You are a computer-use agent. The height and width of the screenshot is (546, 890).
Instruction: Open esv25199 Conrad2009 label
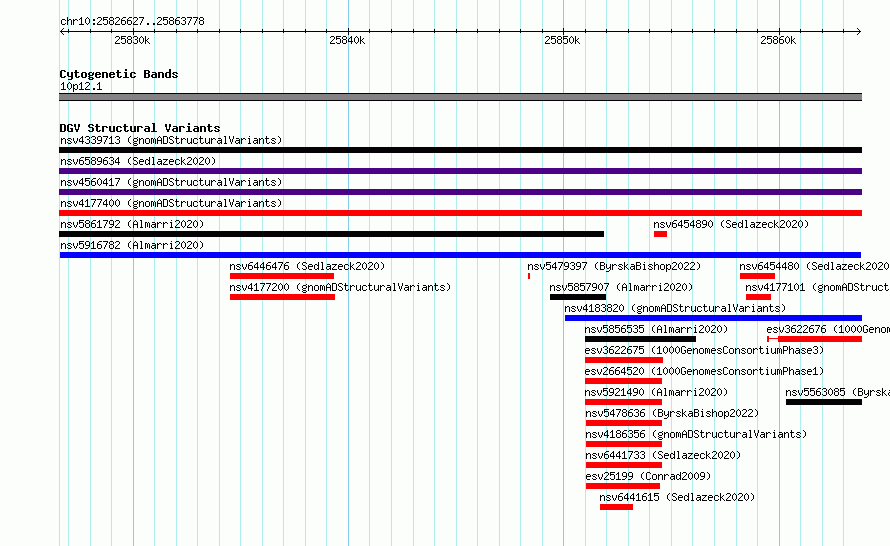648,476
